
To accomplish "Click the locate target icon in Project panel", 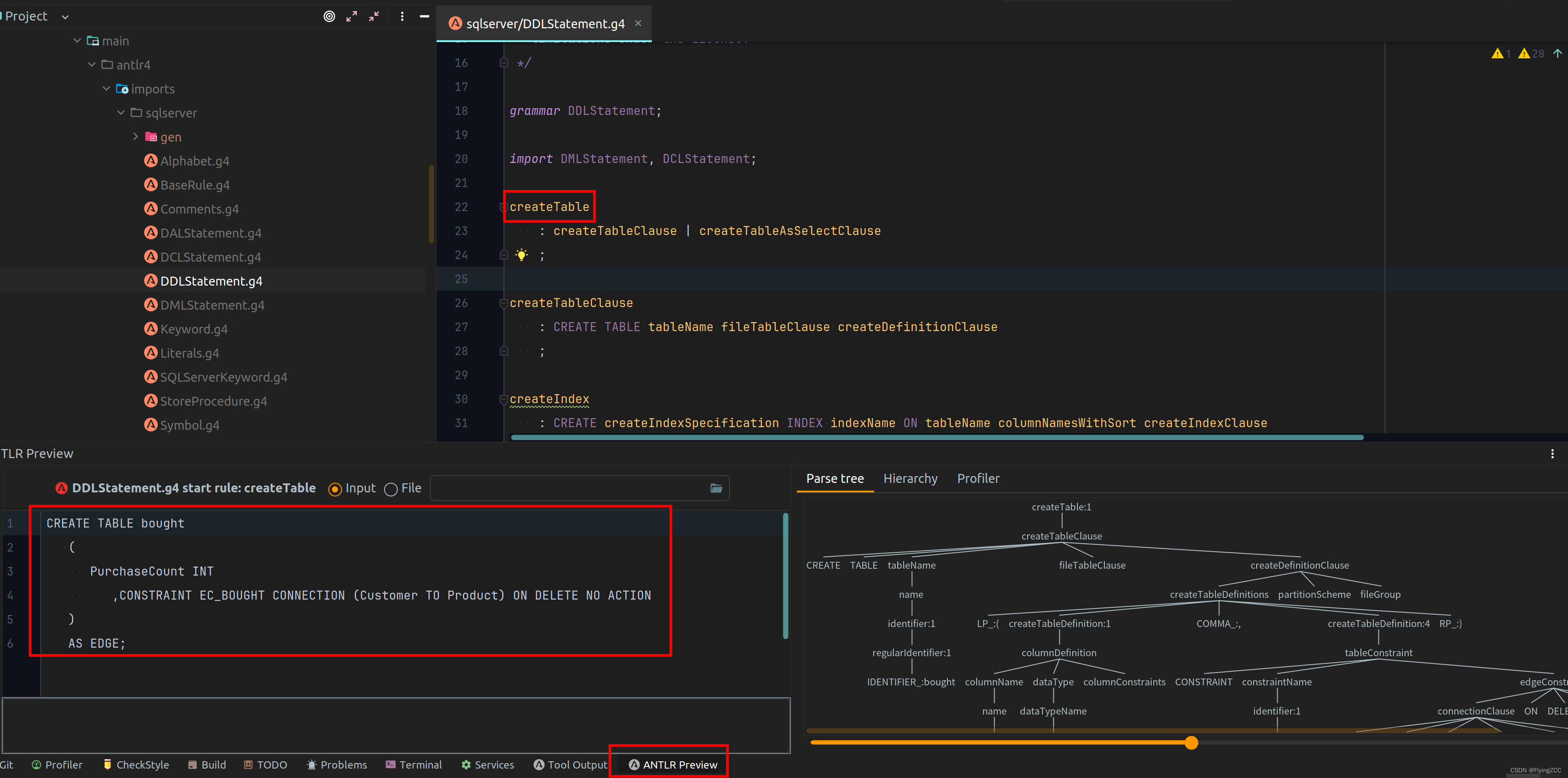I will pyautogui.click(x=329, y=16).
